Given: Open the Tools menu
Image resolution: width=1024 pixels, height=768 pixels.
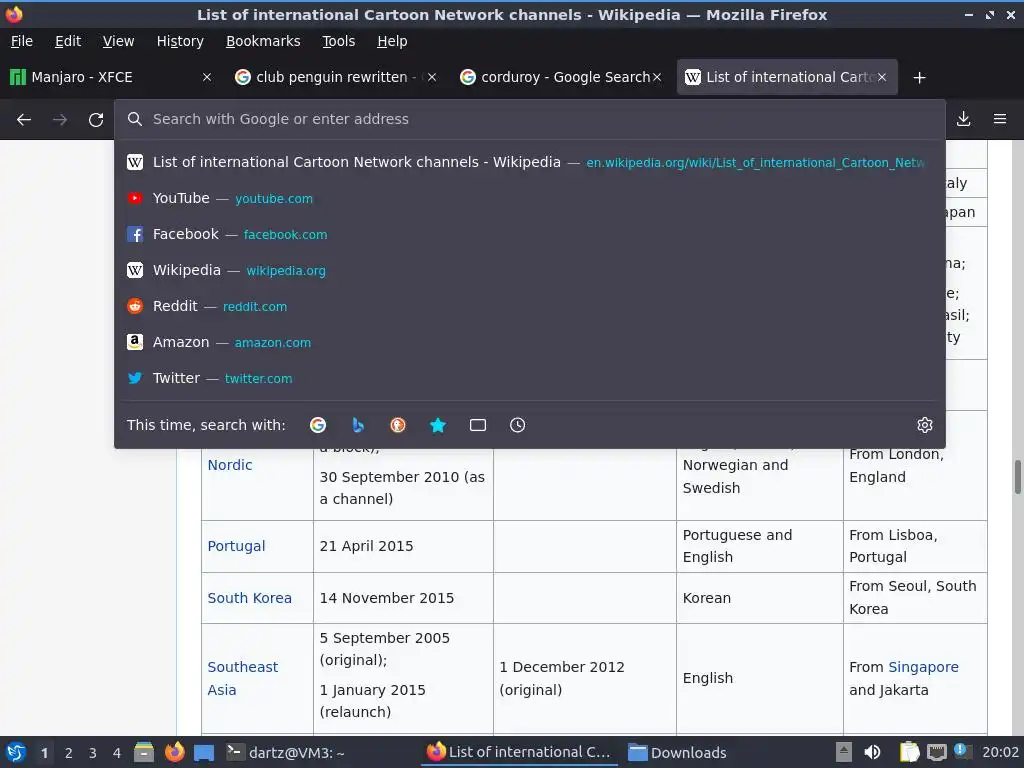Looking at the screenshot, I should (338, 41).
